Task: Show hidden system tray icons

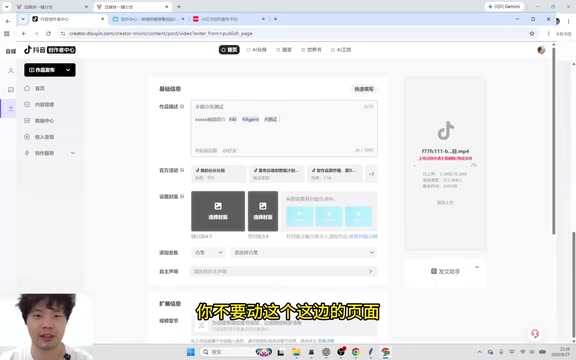Action: (480, 352)
